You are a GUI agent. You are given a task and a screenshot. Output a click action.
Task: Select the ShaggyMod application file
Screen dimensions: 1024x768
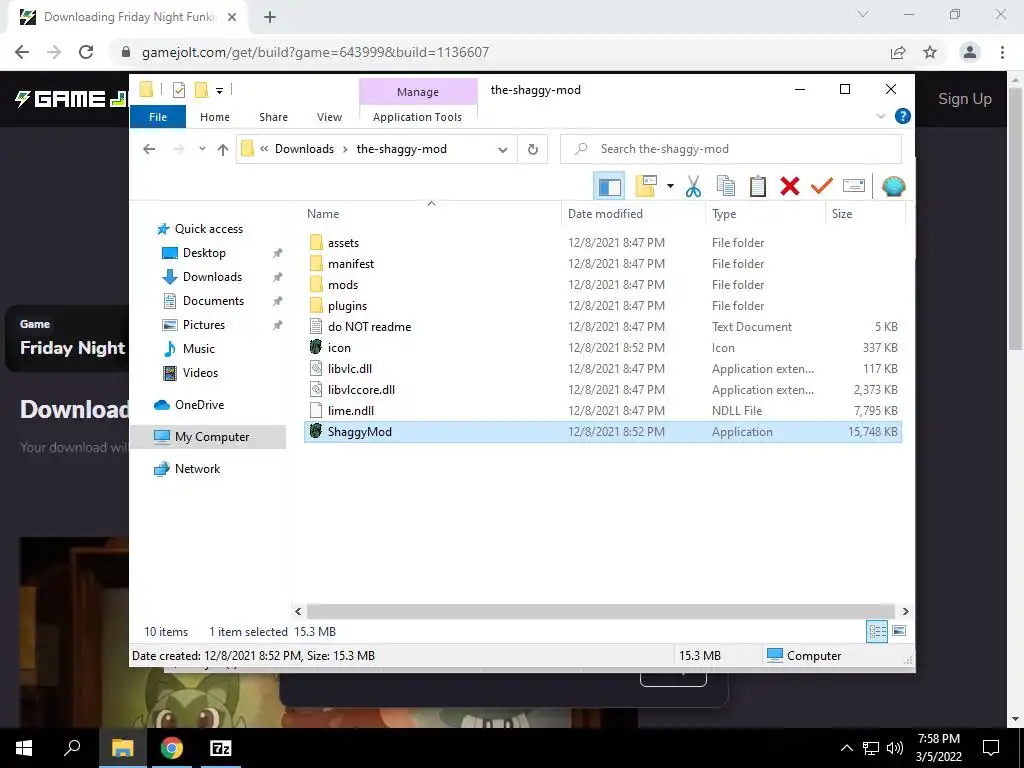point(602,432)
